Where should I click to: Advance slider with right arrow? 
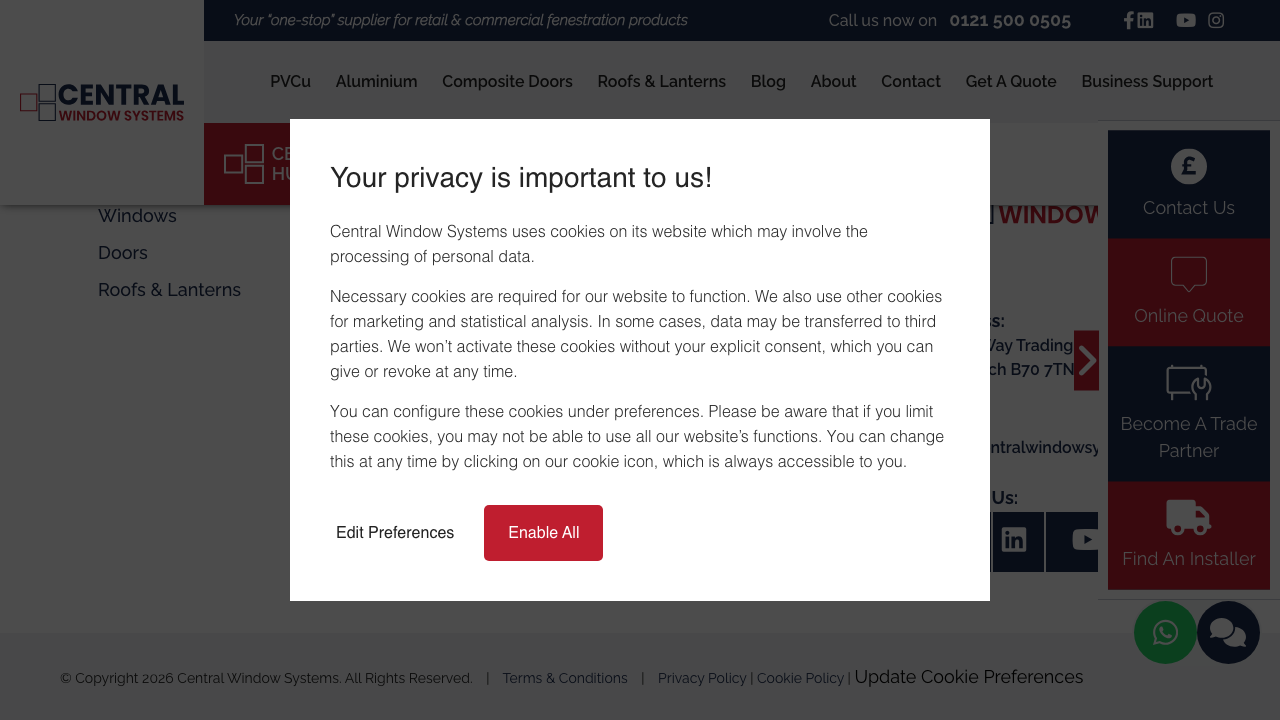click(1086, 360)
